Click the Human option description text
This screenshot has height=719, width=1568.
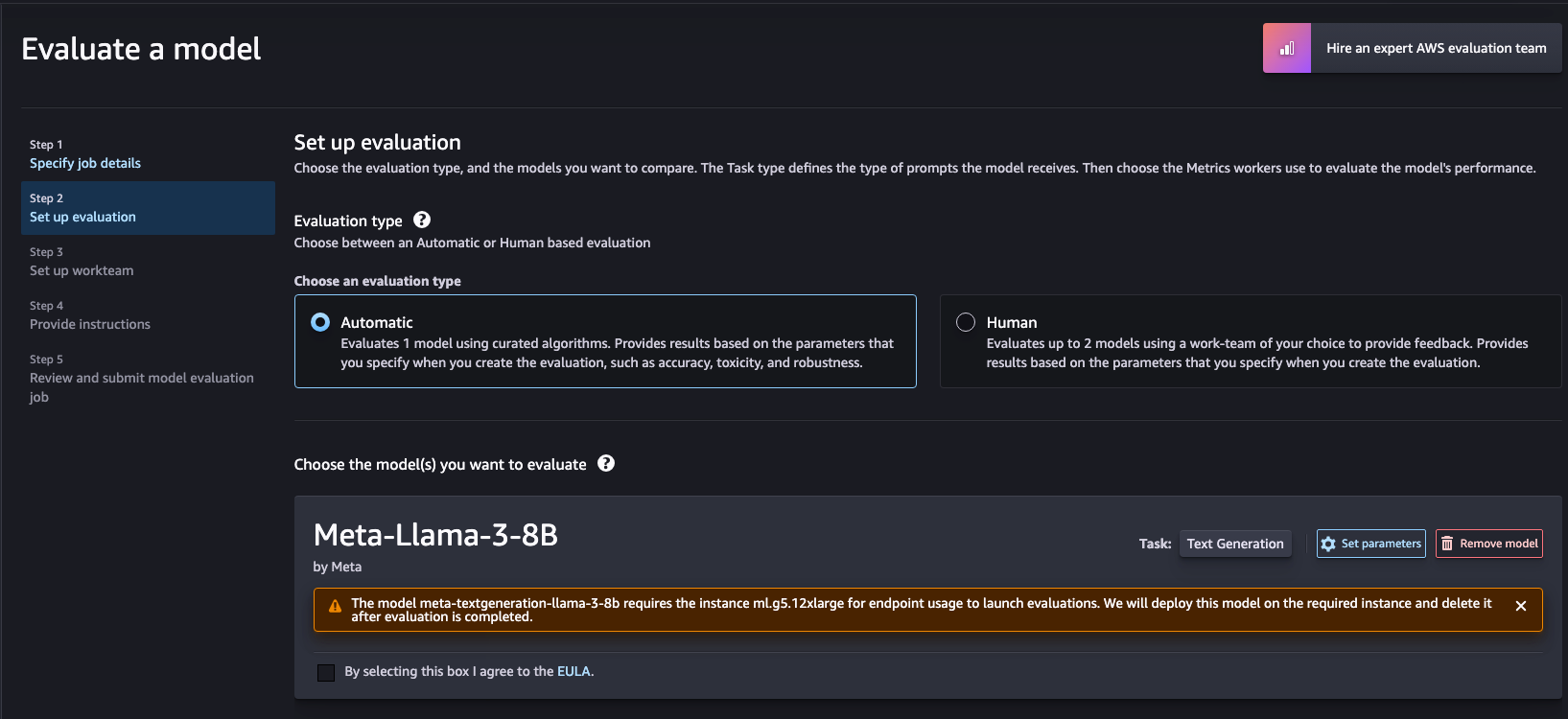1257,353
